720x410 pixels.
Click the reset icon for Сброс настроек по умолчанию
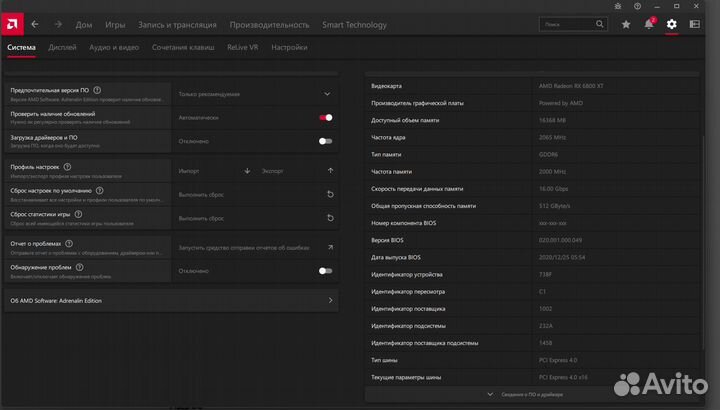329,194
